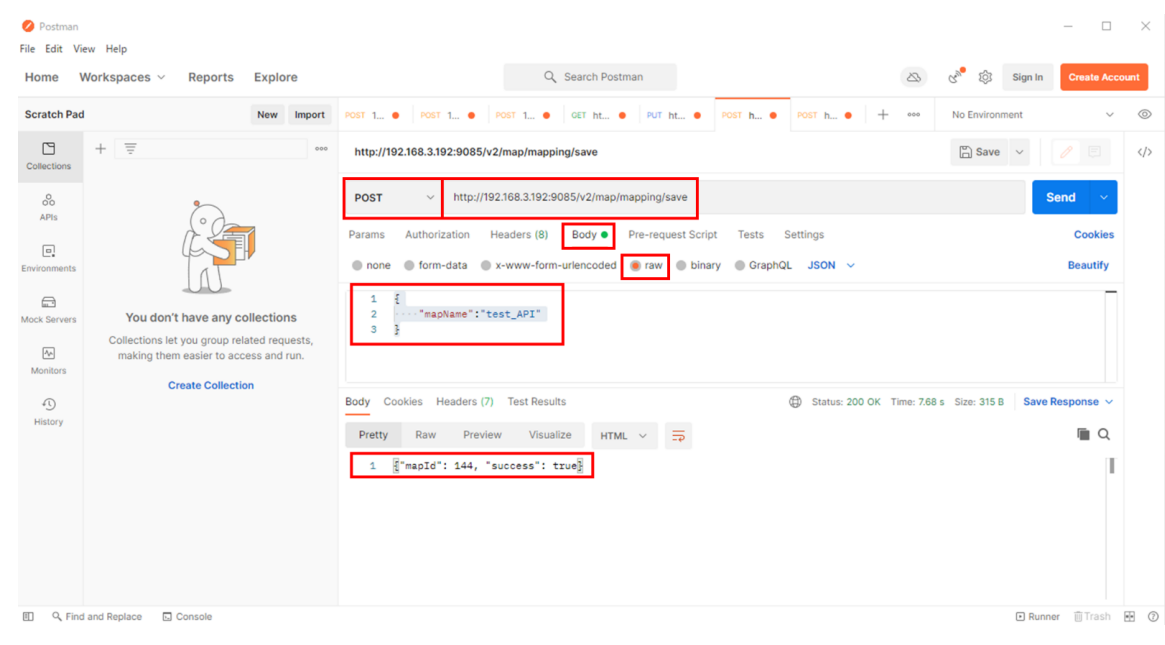
Task: Click the Search Postman field
Action: point(590,77)
